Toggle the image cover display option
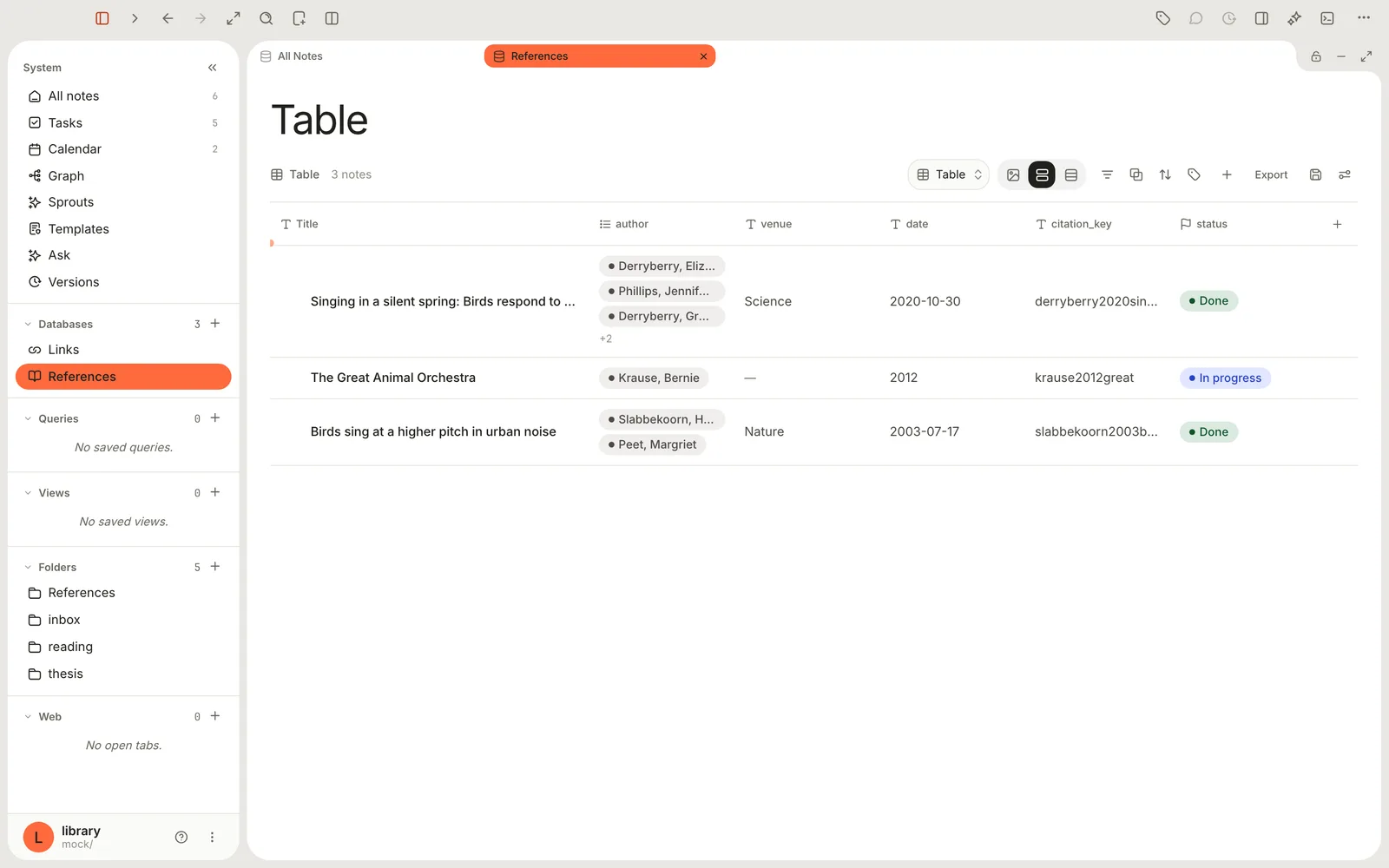This screenshot has height=868, width=1389. pyautogui.click(x=1013, y=174)
